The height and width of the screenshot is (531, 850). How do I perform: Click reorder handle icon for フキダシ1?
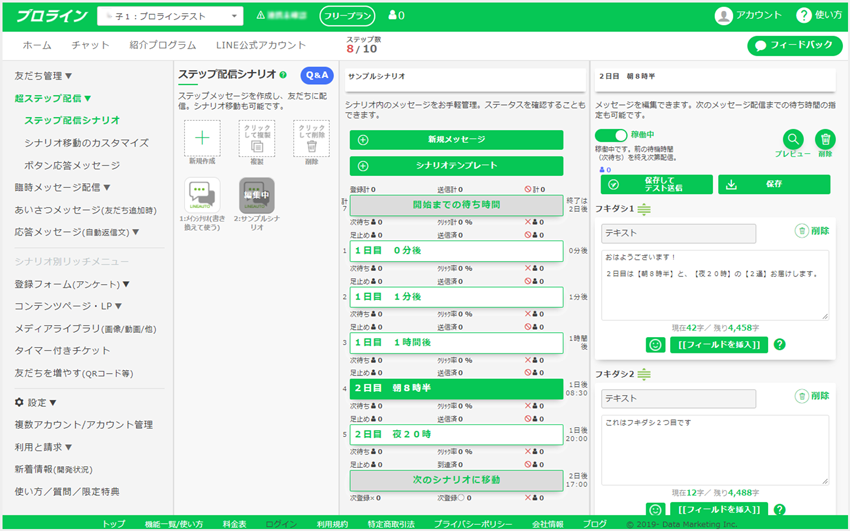pyautogui.click(x=644, y=209)
